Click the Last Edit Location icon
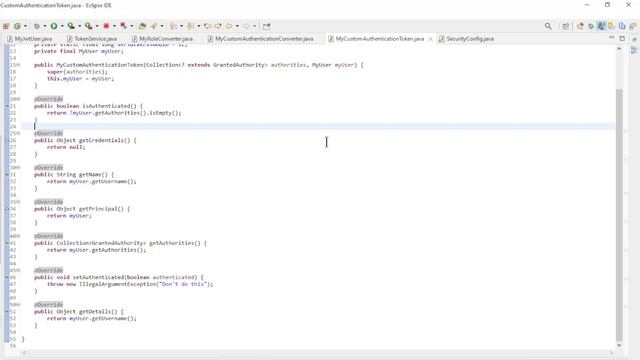 pos(207,26)
